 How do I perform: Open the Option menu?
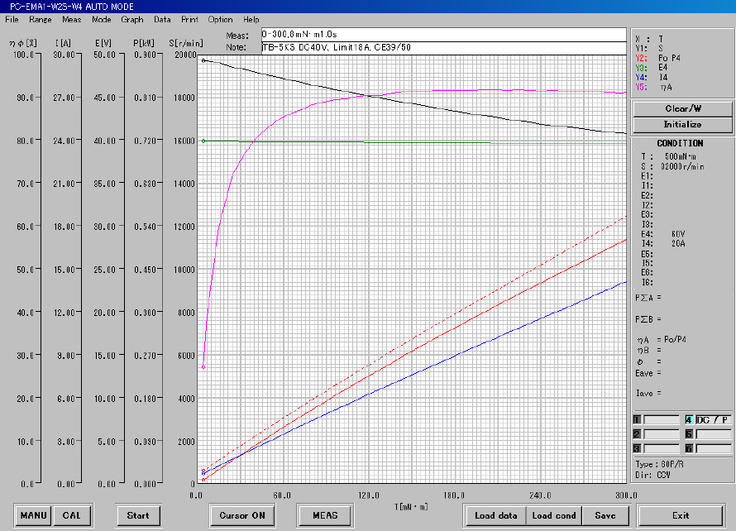220,19
